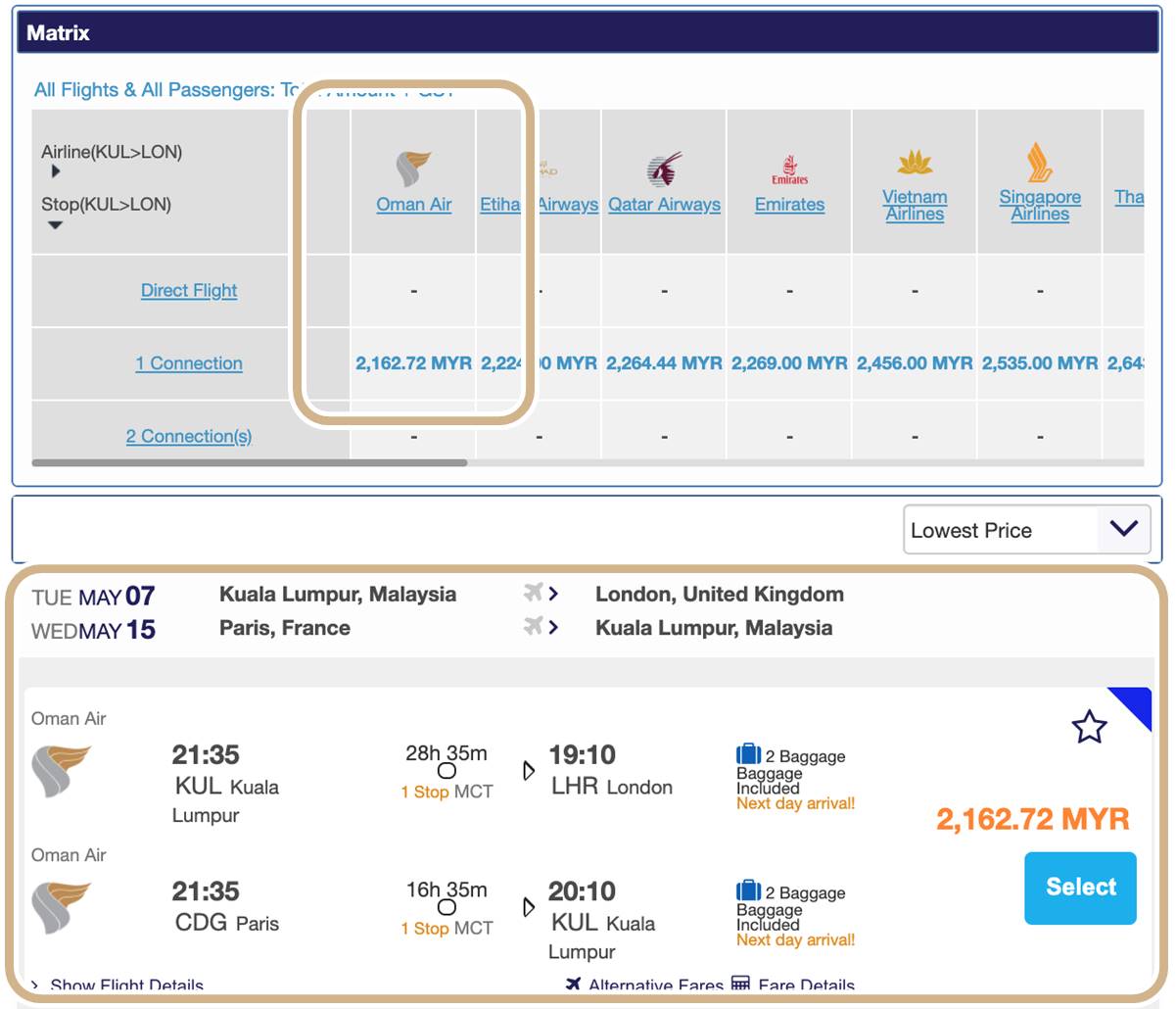Filter by Direct Flight

[x=189, y=291]
